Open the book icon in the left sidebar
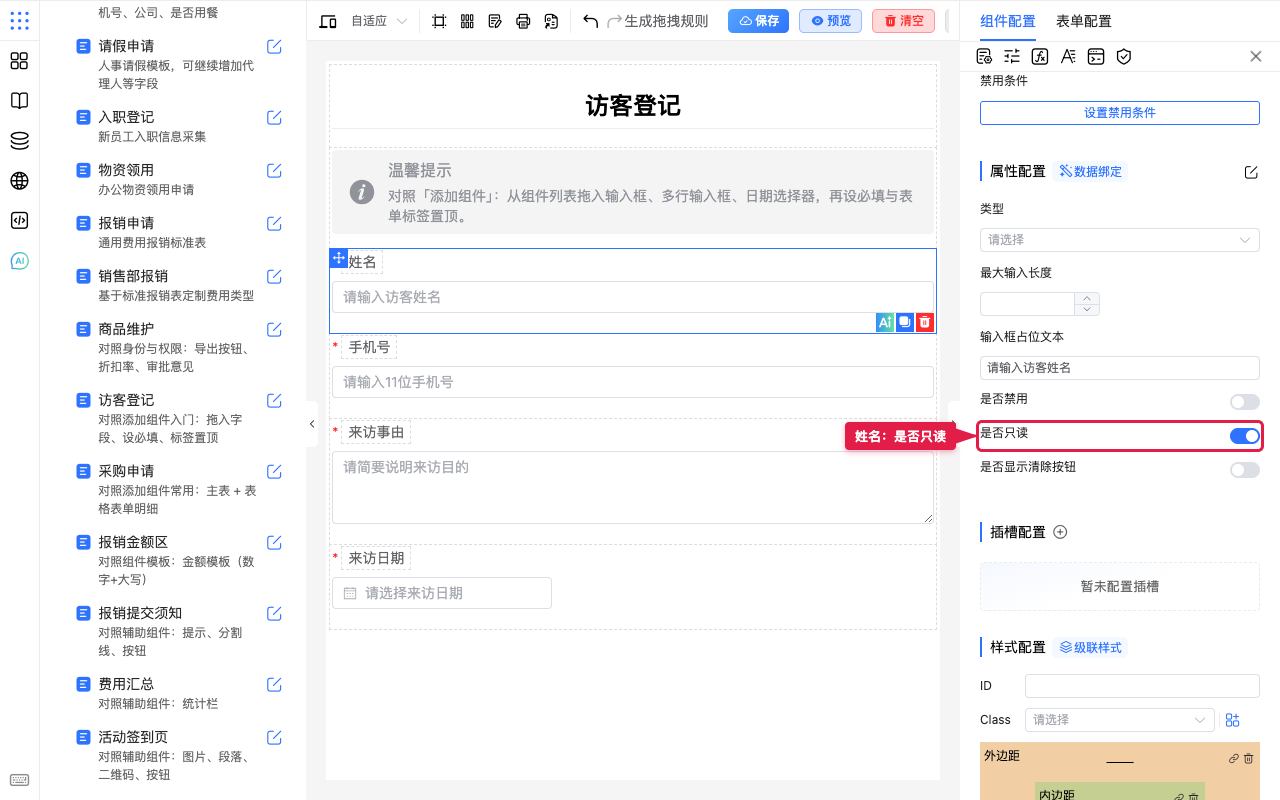The height and width of the screenshot is (800, 1280). (19, 101)
